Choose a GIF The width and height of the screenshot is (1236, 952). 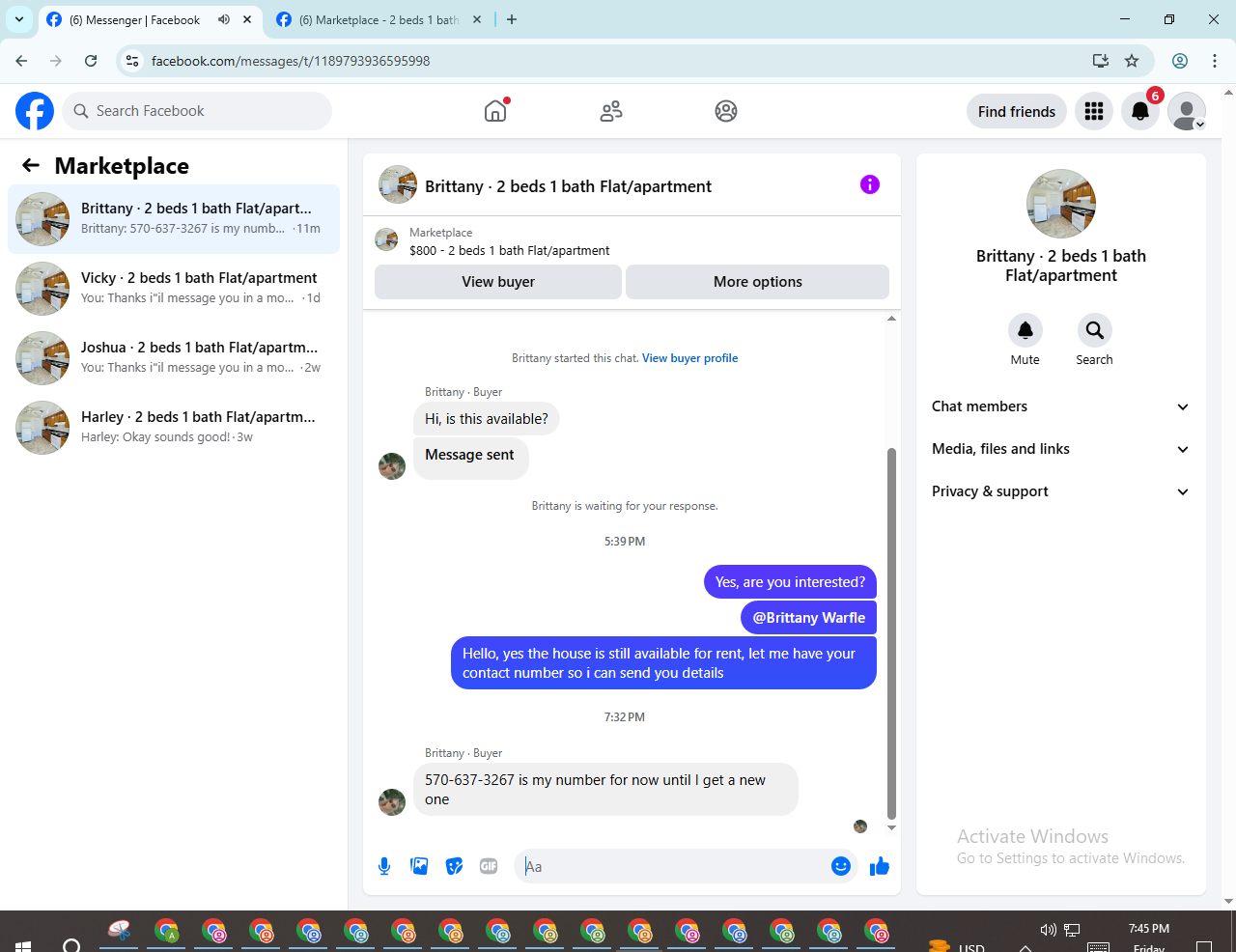point(489,866)
